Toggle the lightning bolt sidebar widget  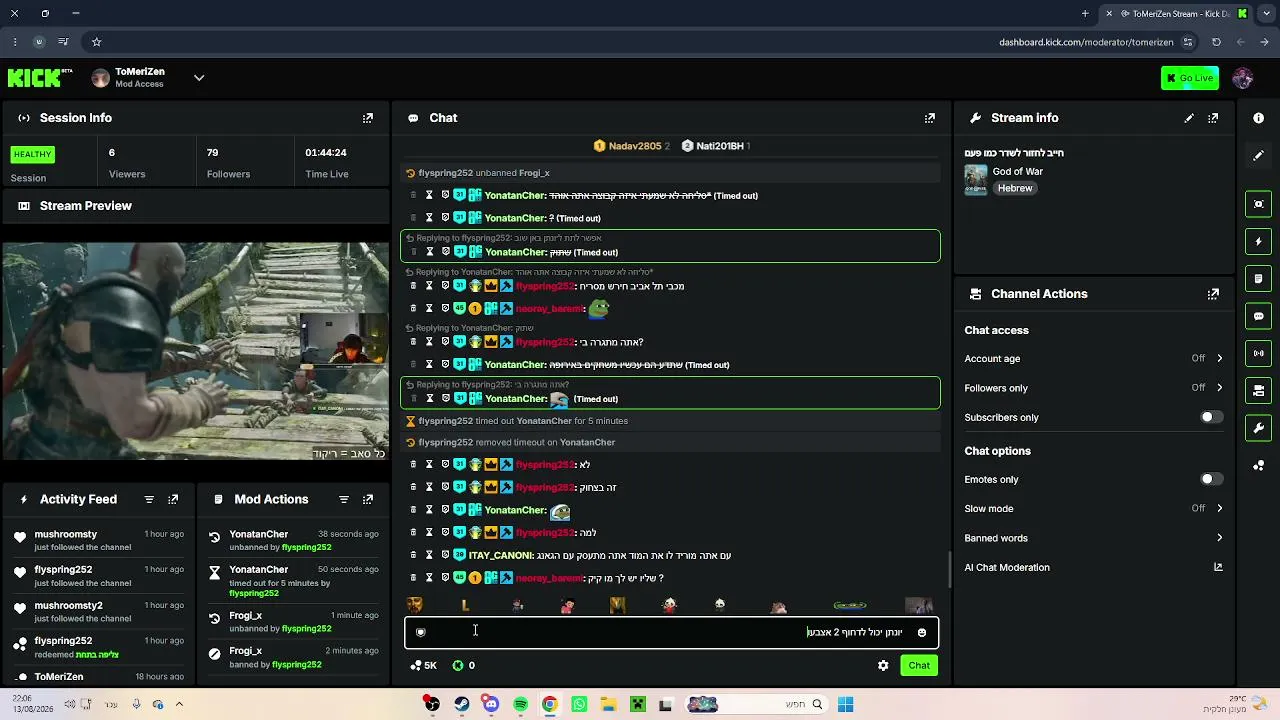click(1258, 242)
